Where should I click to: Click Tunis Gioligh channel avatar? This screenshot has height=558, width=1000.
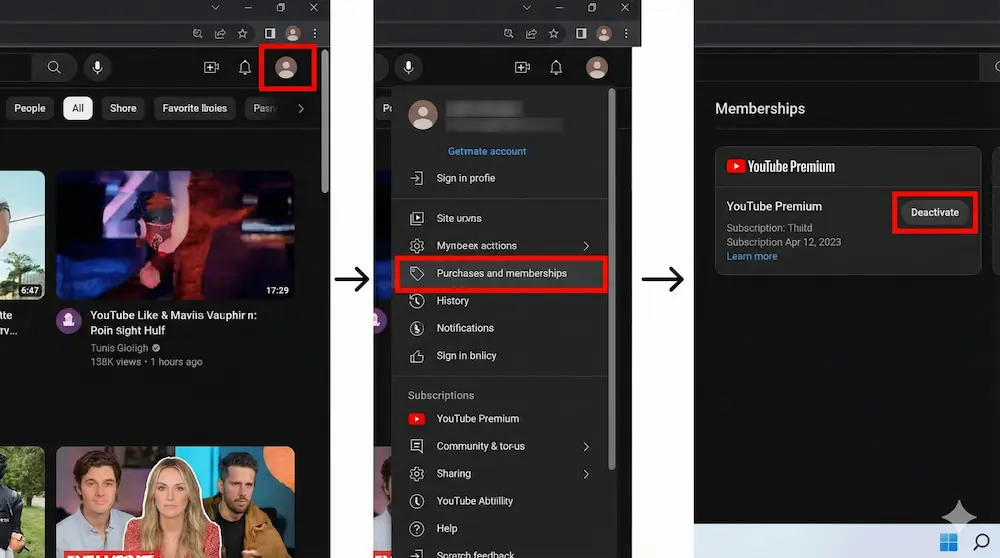(69, 321)
